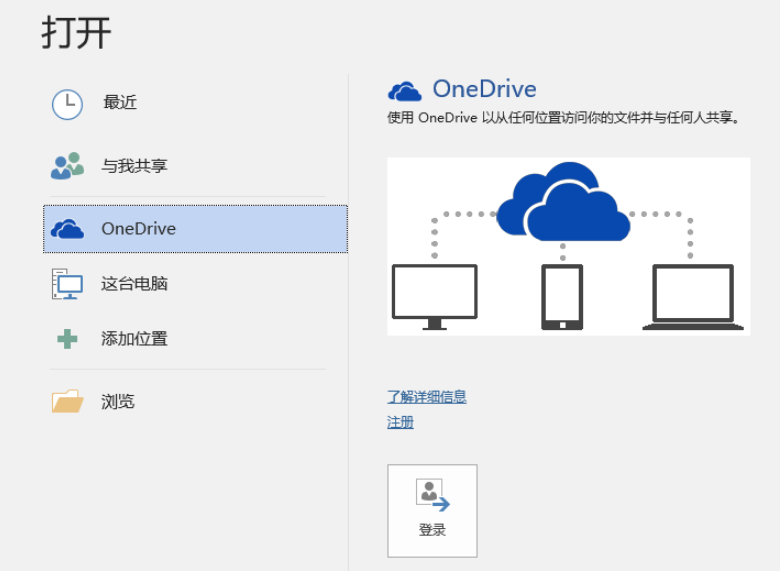The image size is (781, 571).
Task: Open 浏览 to browse for files
Action: pos(118,402)
